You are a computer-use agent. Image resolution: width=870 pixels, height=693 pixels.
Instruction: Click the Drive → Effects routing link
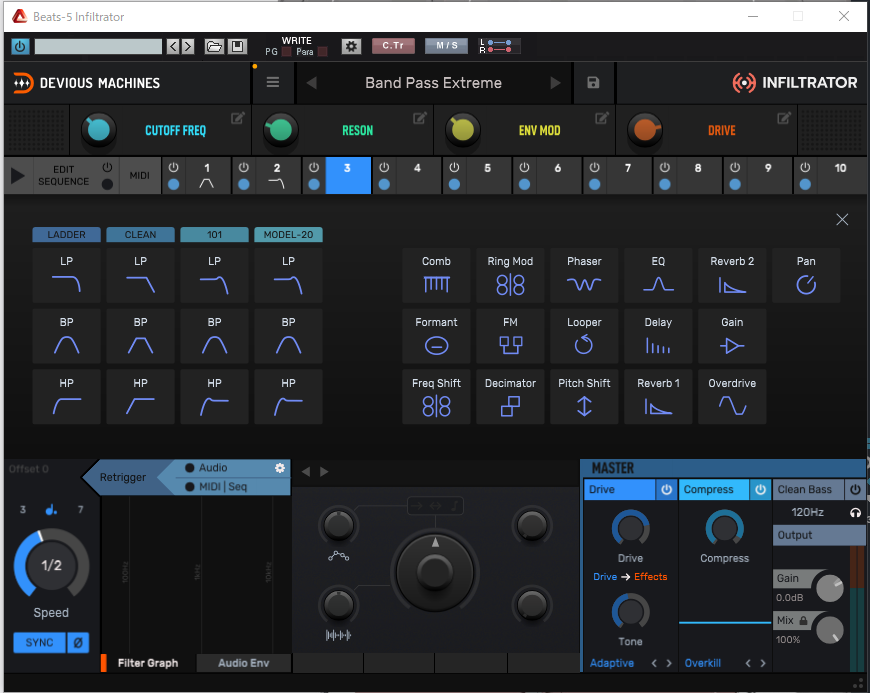pyautogui.click(x=630, y=576)
